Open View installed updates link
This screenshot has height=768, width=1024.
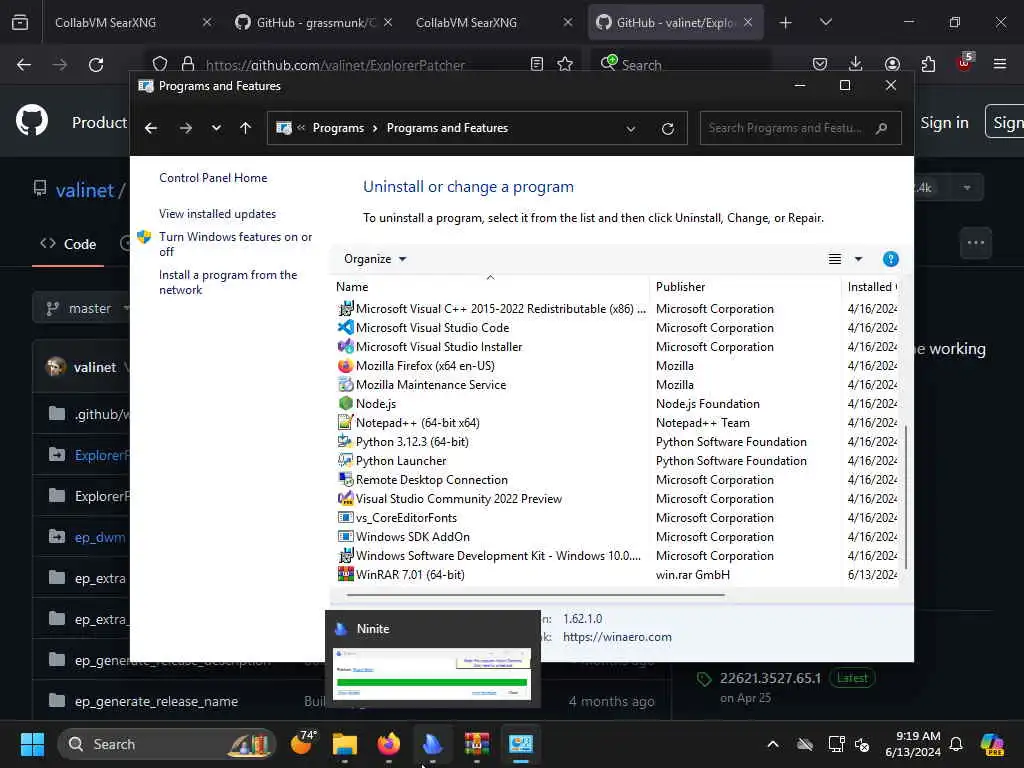pyautogui.click(x=217, y=214)
